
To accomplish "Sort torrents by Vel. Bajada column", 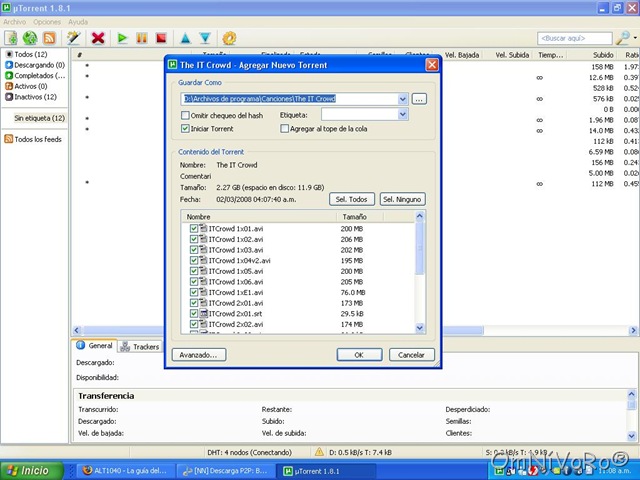I will pyautogui.click(x=462, y=55).
